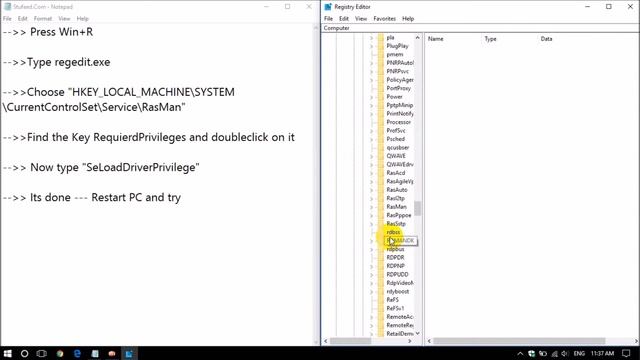Select the RdpVideoMiniport tree item
The height and width of the screenshot is (360, 640).
(400, 283)
